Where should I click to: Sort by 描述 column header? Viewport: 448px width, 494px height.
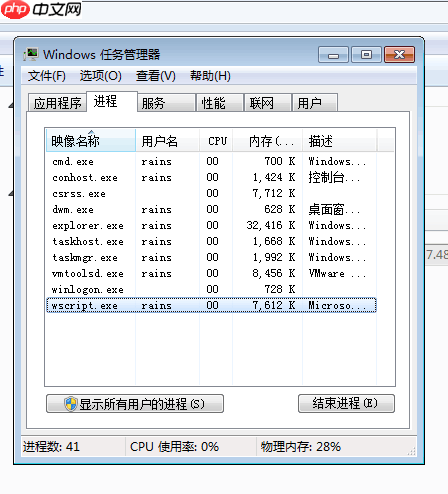[x=339, y=141]
